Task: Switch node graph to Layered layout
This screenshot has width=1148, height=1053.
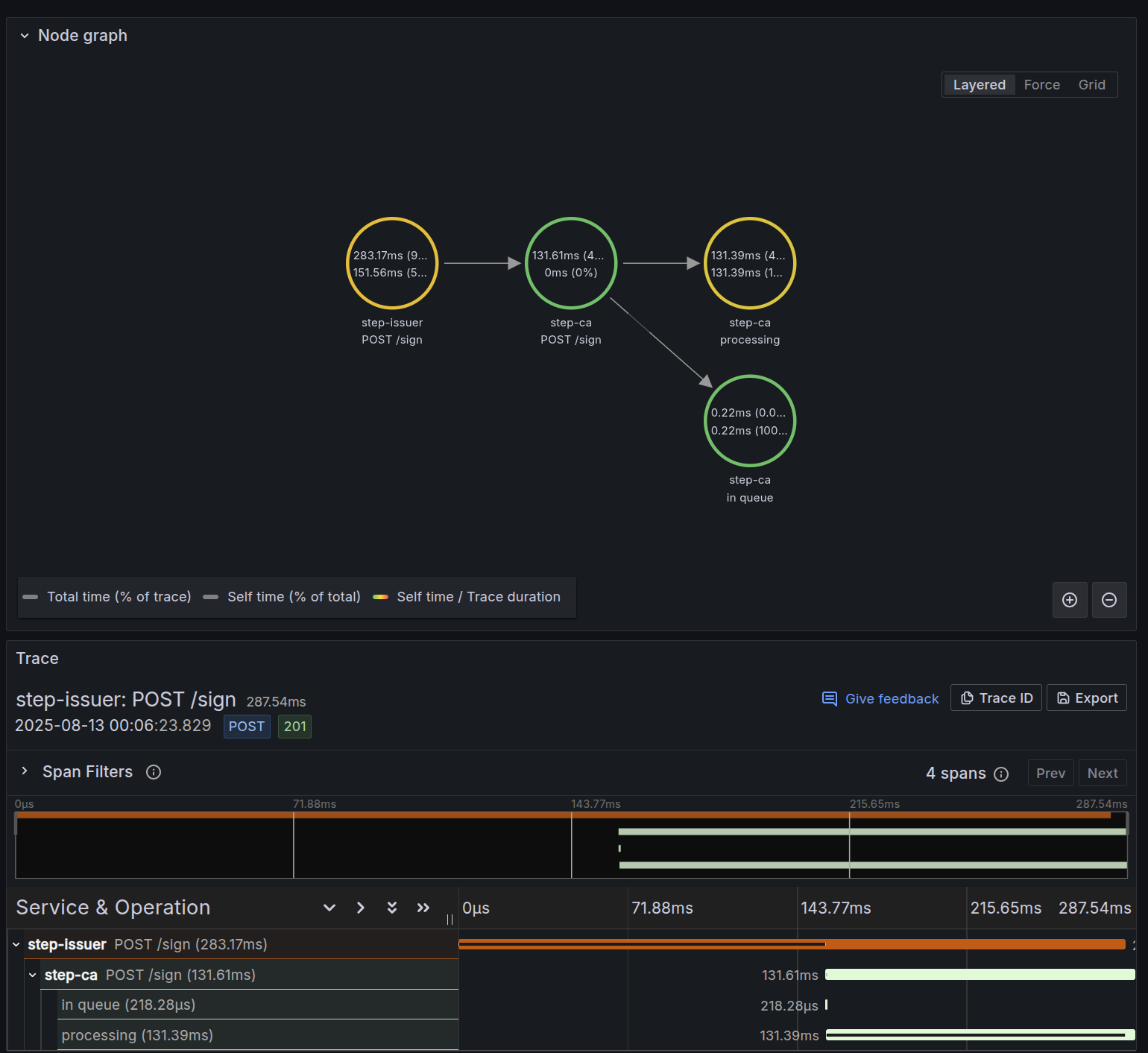Action: [x=979, y=85]
